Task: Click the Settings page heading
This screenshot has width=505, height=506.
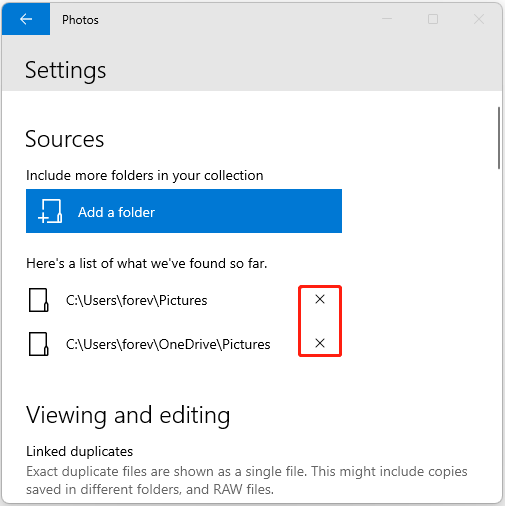Action: tap(66, 71)
